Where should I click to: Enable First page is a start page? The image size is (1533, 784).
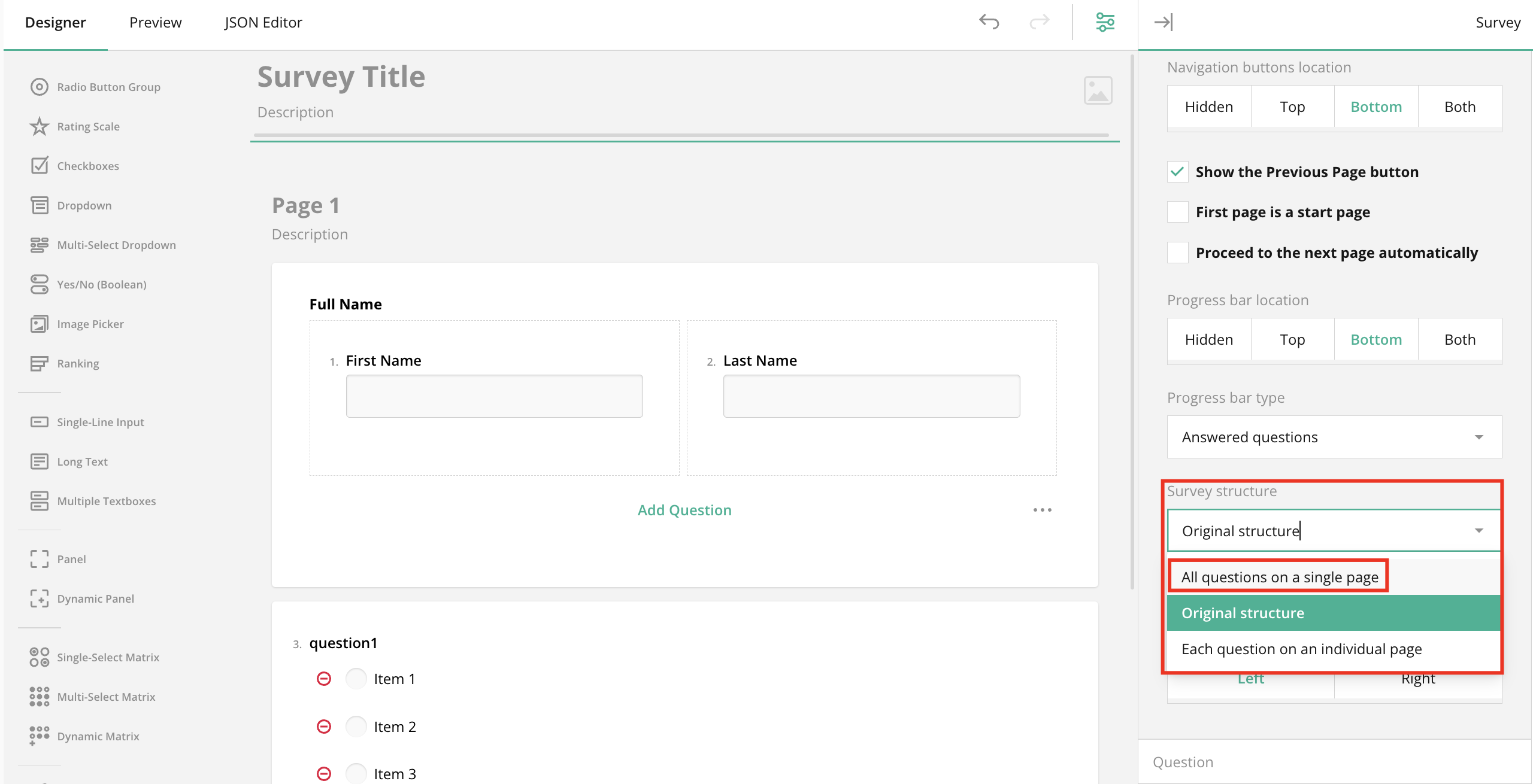[x=1177, y=212]
